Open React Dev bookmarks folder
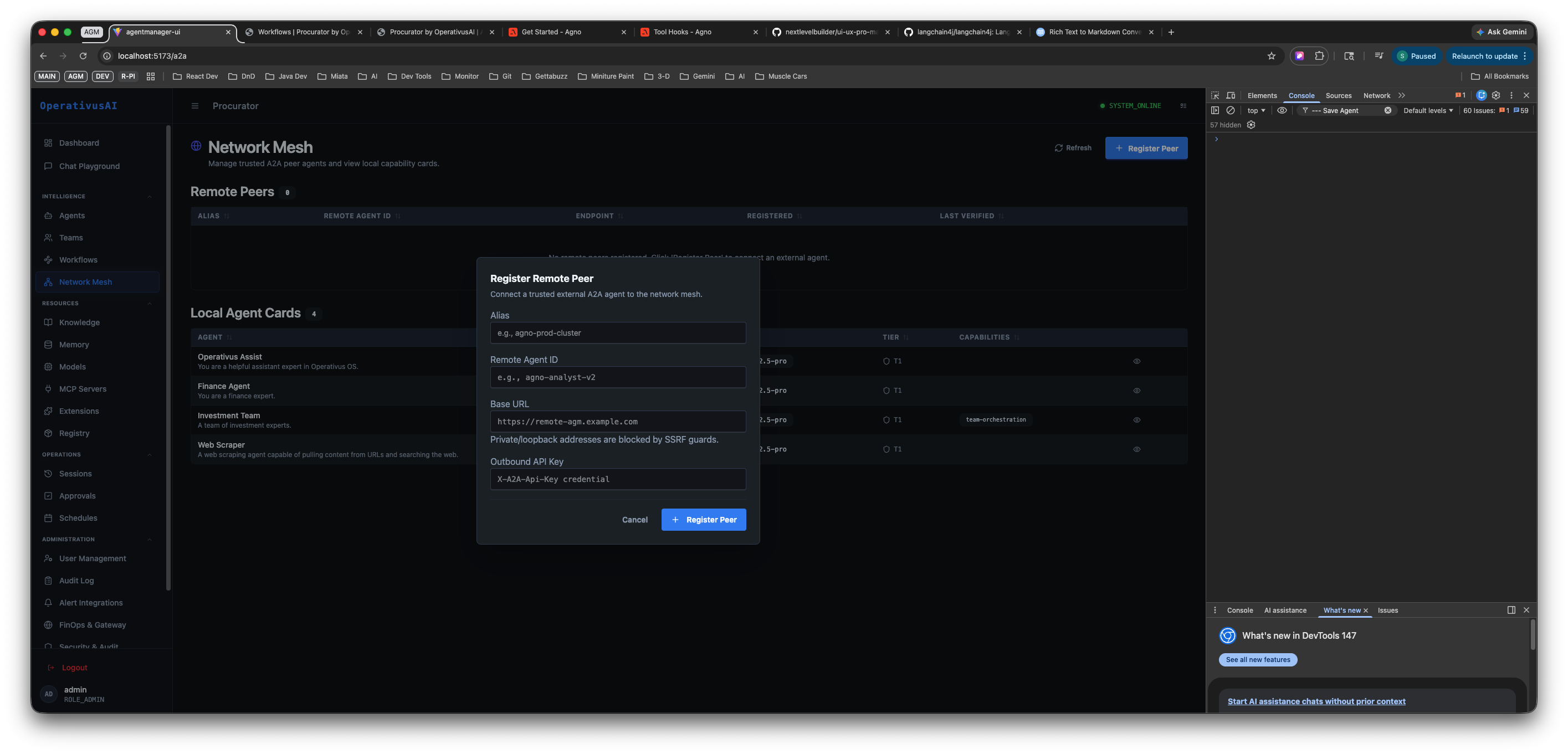This screenshot has height=754, width=1568. click(196, 76)
